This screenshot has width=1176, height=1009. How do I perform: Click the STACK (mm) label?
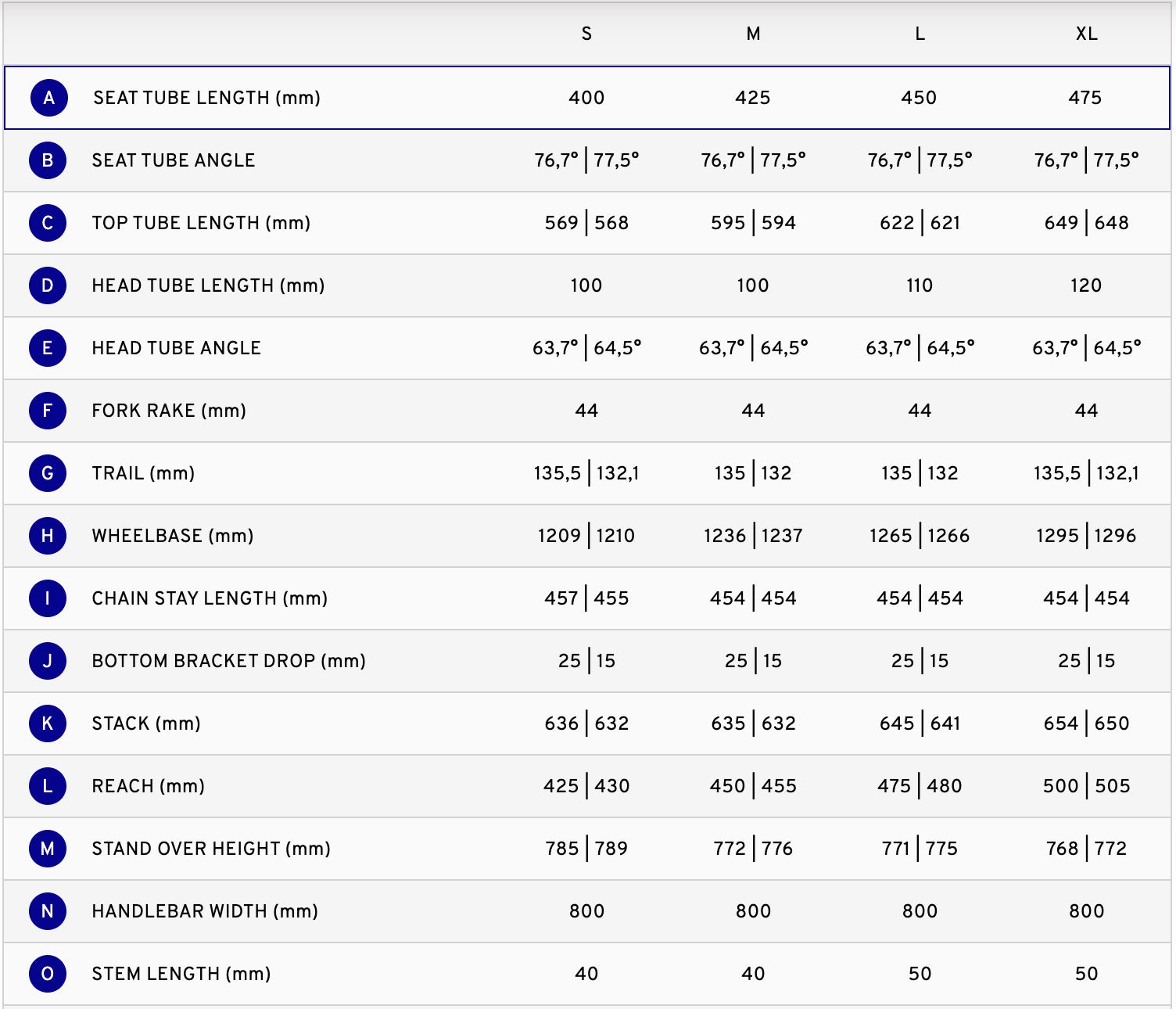[x=146, y=724]
